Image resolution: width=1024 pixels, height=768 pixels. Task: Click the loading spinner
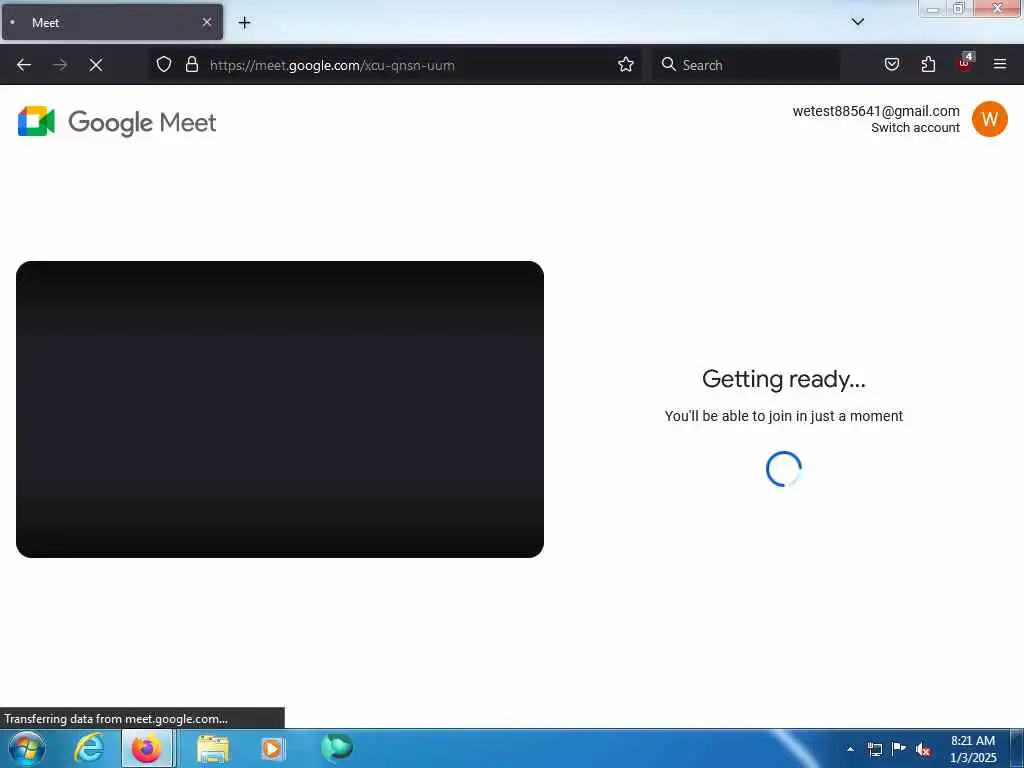pos(784,469)
